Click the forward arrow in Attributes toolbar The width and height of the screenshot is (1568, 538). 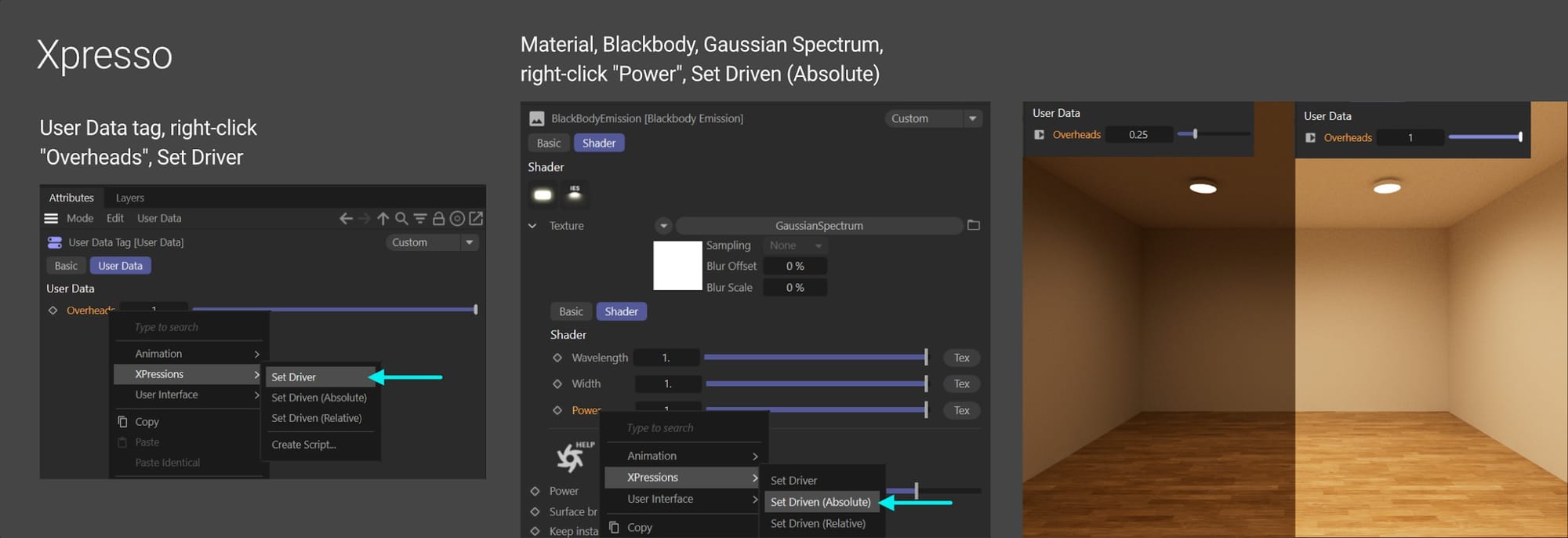click(x=364, y=218)
